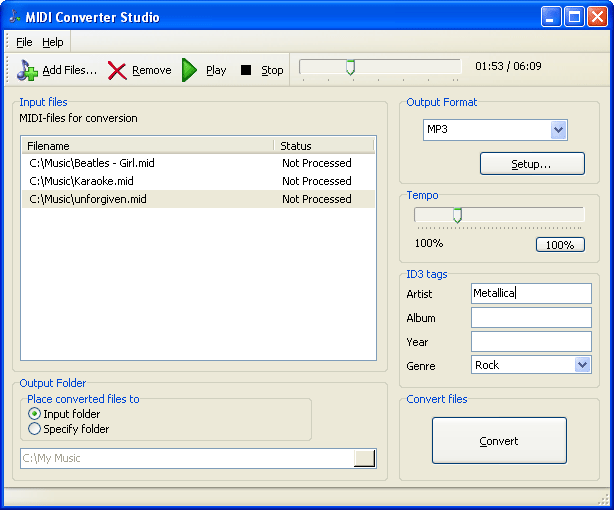Open the File menu
614x510 pixels.
[24, 42]
